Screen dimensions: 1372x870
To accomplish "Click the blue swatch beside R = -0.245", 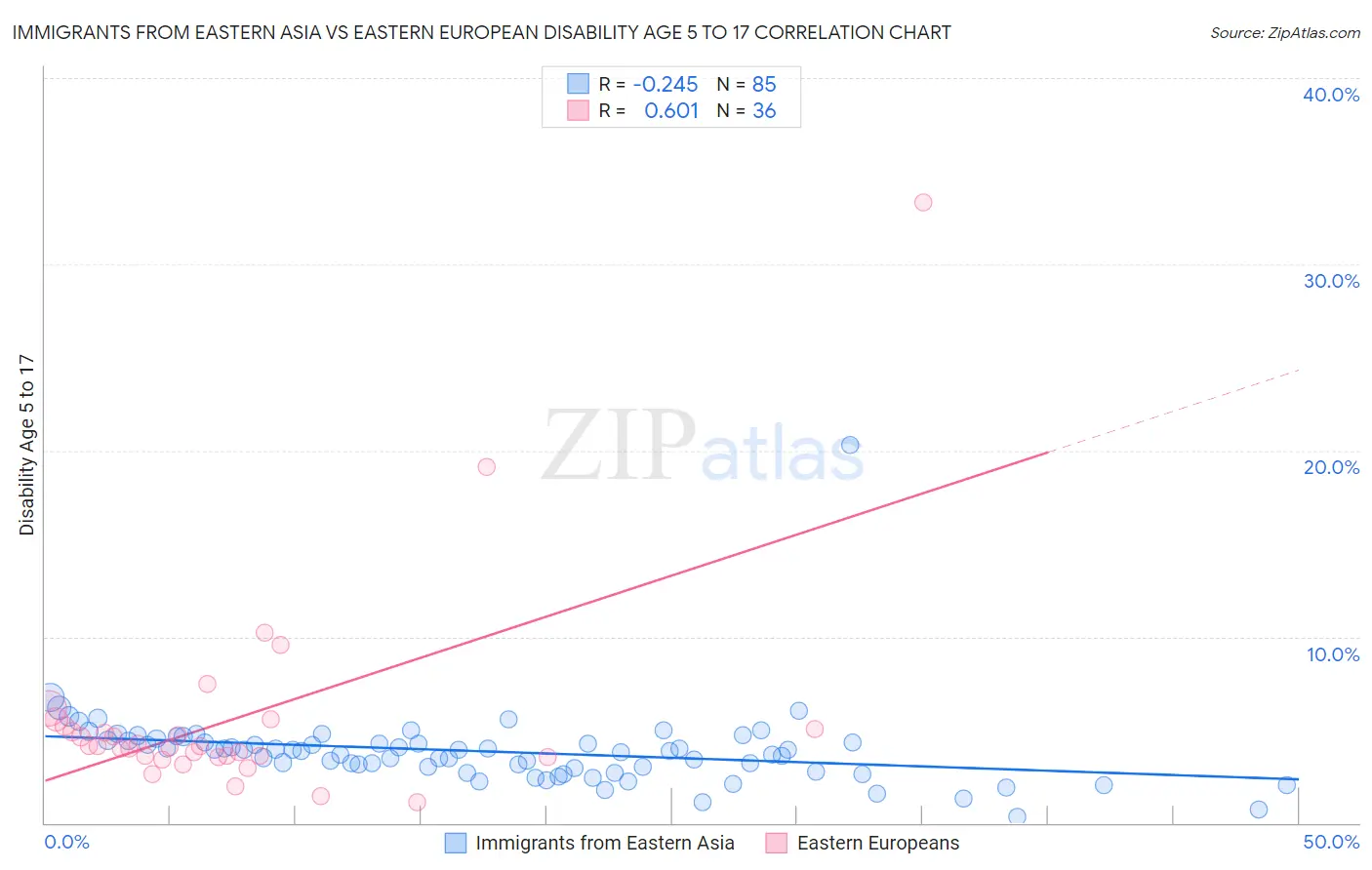I will 579,84.
